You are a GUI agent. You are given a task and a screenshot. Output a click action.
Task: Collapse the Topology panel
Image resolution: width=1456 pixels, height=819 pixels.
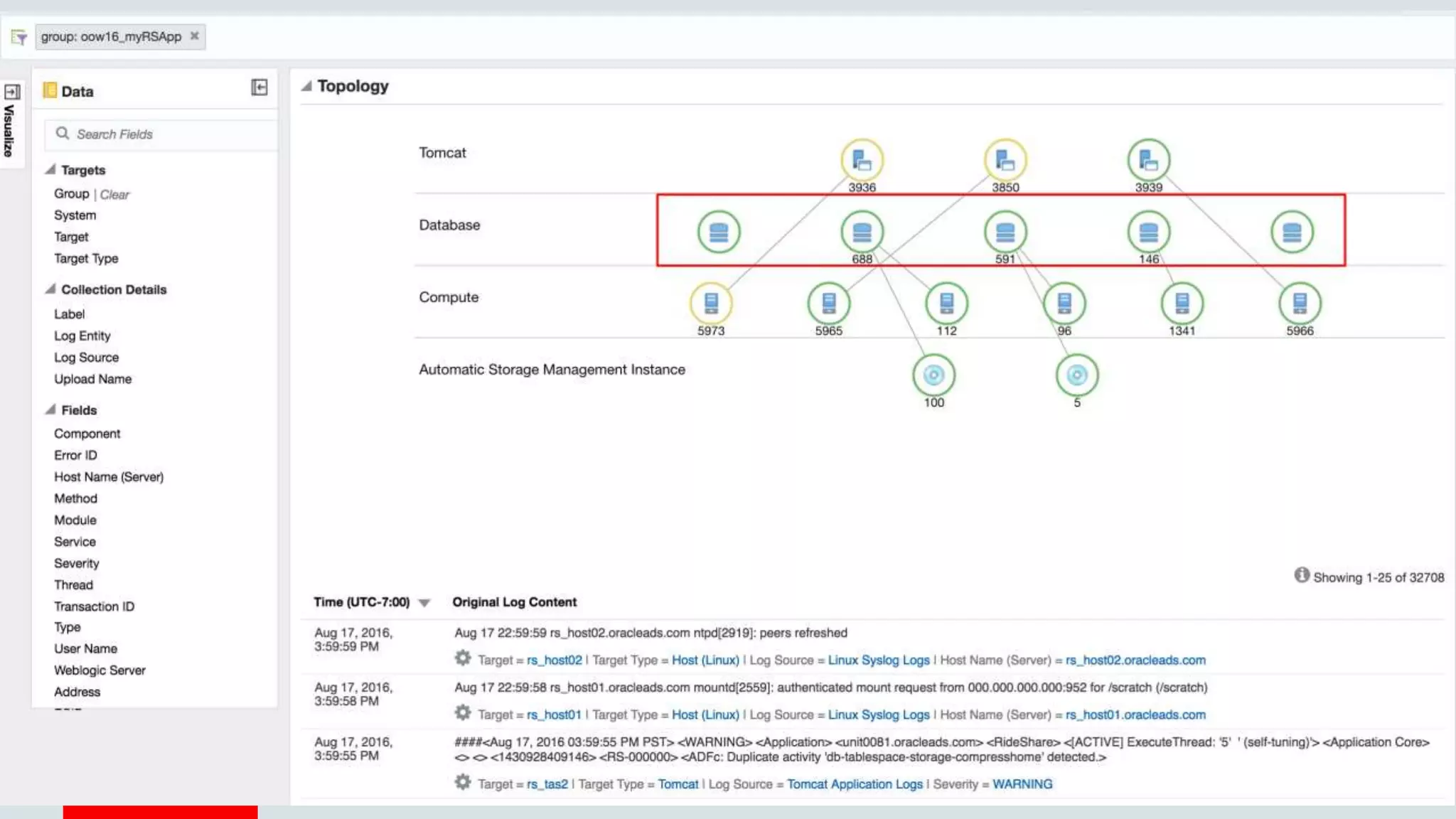tap(306, 86)
